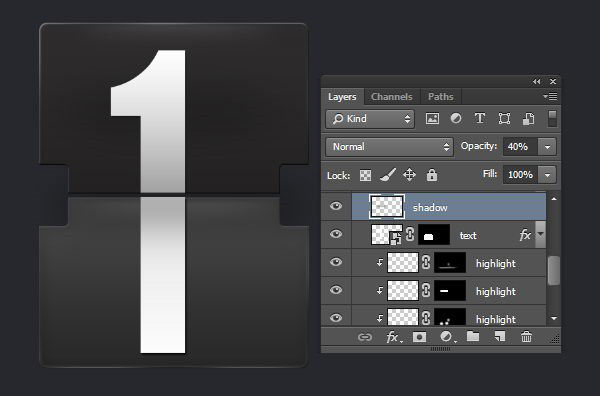Click the second highlight layer mask thumbnail

[x=450, y=290]
